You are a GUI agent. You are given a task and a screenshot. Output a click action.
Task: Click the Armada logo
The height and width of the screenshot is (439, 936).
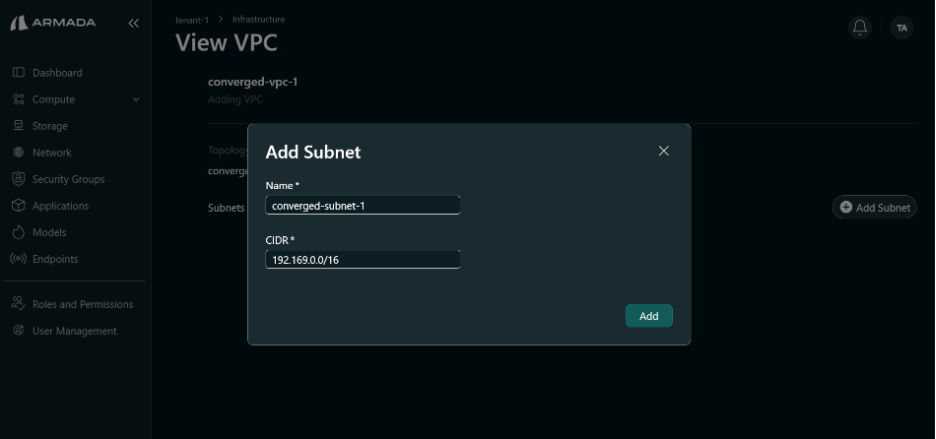(53, 23)
